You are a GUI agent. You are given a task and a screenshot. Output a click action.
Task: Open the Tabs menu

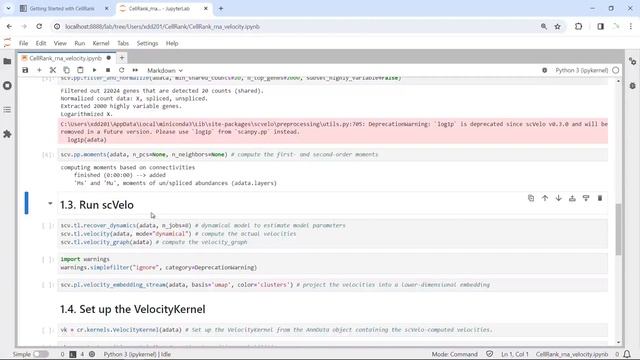(123, 43)
